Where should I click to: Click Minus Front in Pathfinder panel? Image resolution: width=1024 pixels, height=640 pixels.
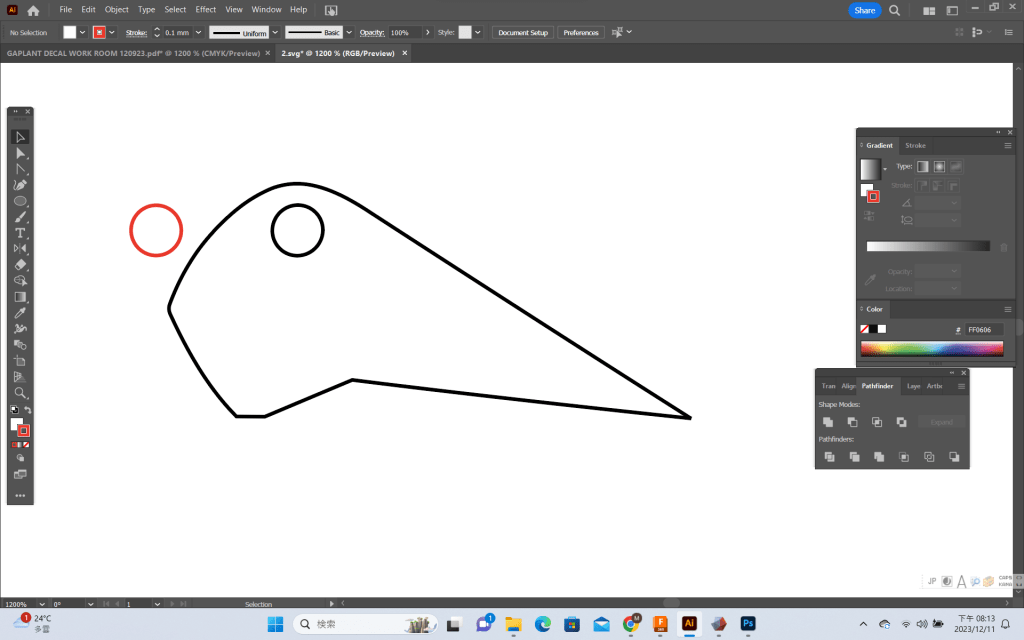(x=853, y=422)
